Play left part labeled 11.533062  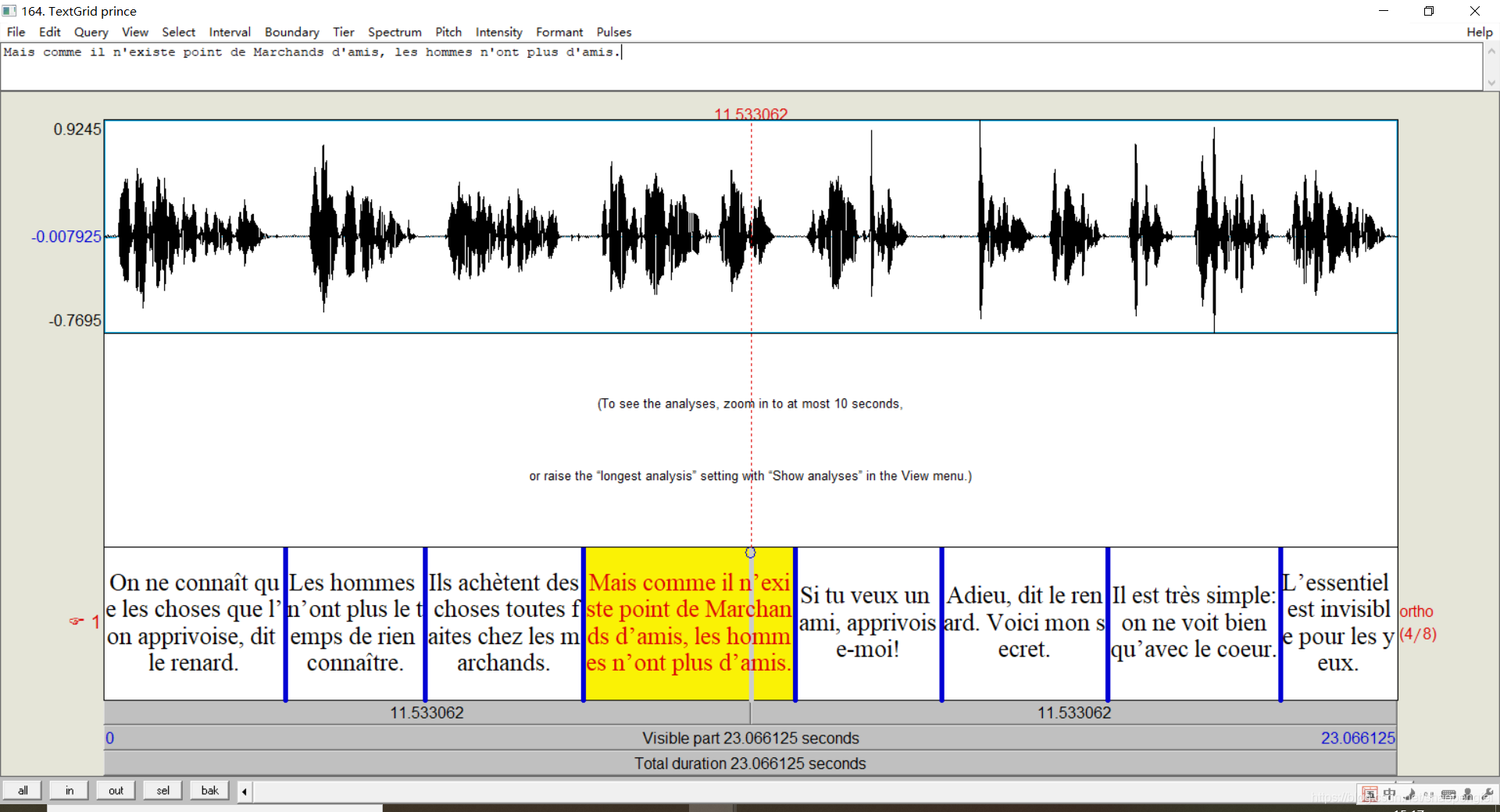[427, 713]
